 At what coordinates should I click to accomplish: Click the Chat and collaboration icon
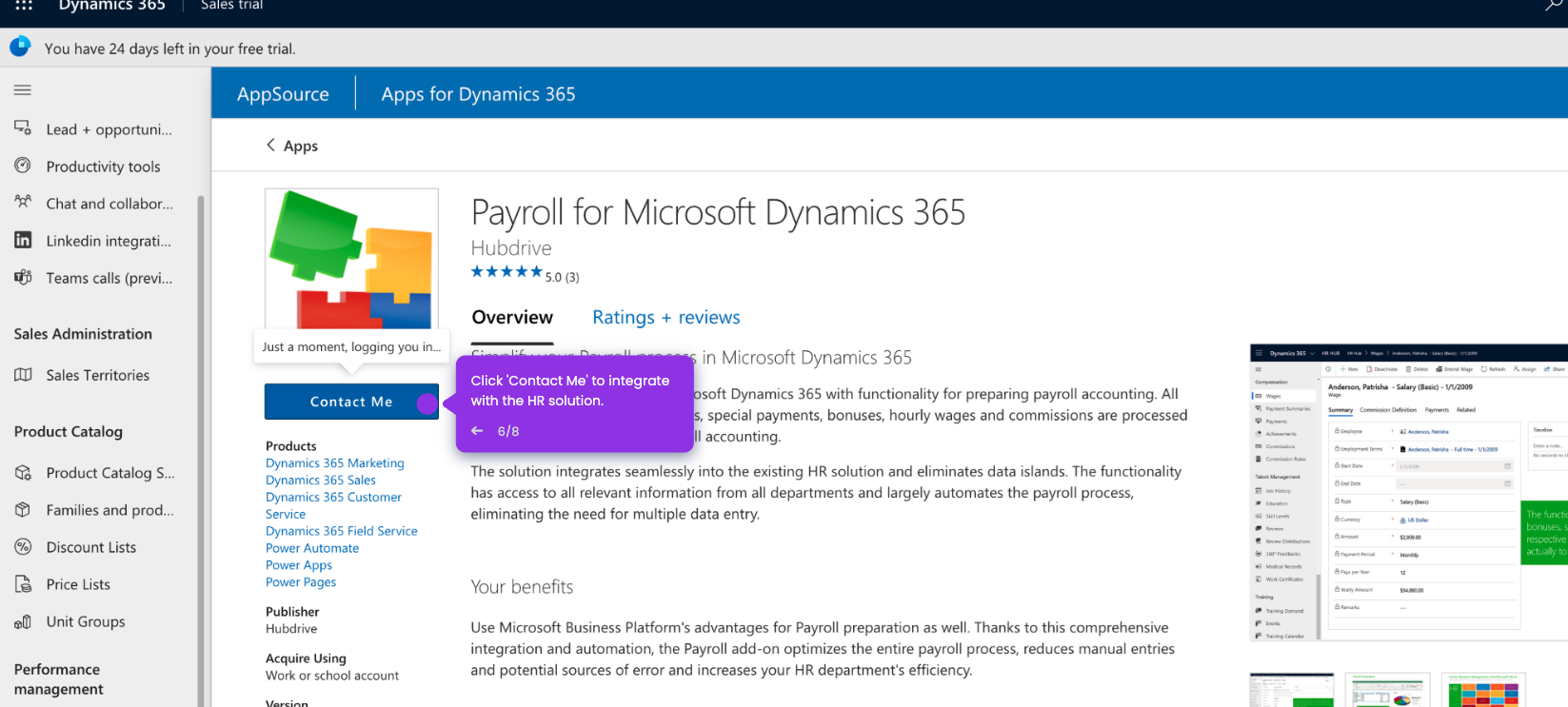pos(23,203)
